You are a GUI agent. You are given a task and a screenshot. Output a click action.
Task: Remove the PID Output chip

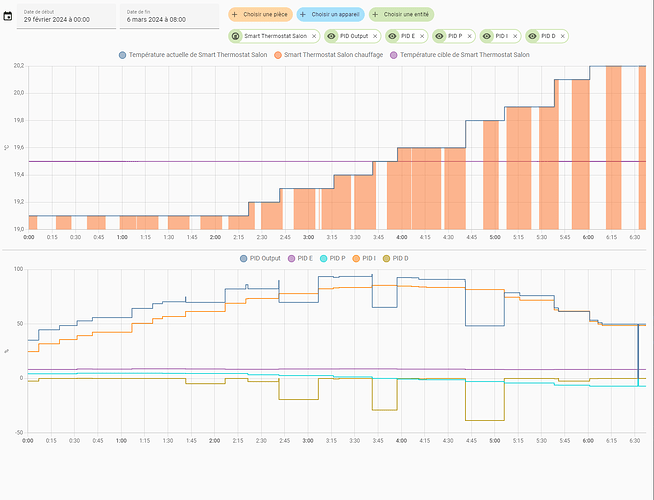375,36
